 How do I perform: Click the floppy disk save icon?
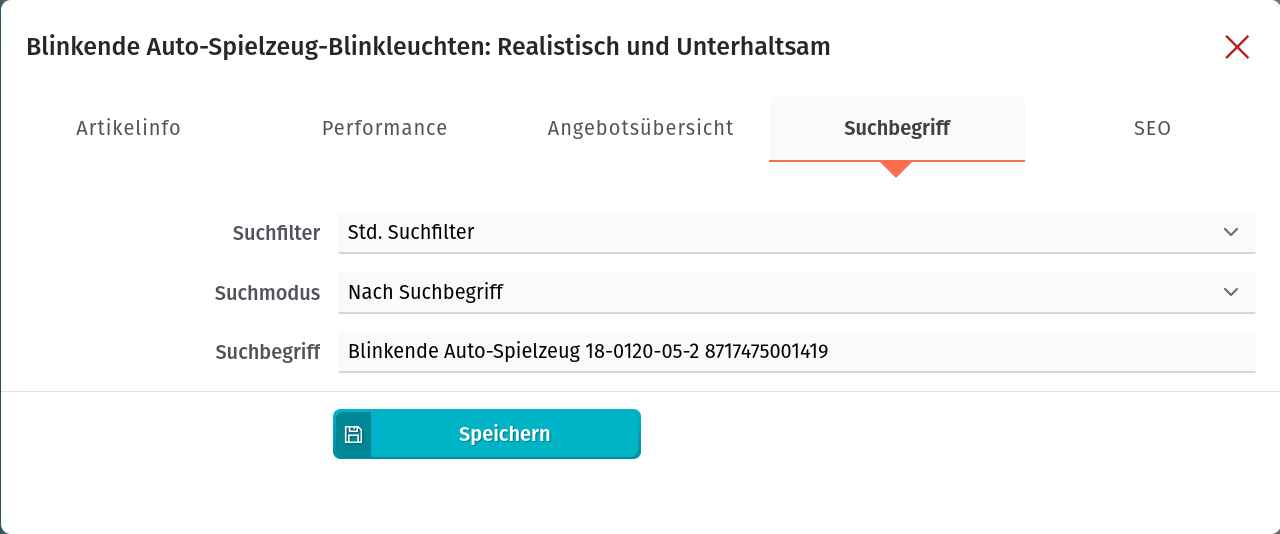pos(352,434)
